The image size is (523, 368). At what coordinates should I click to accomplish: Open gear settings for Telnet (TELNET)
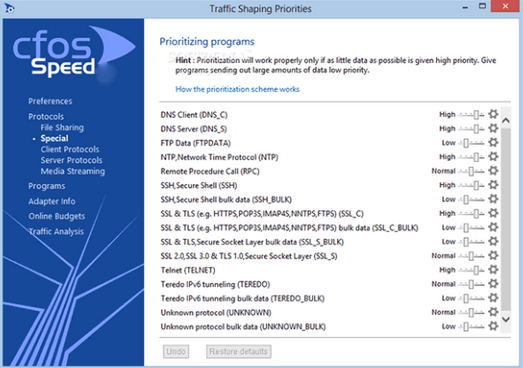click(493, 270)
